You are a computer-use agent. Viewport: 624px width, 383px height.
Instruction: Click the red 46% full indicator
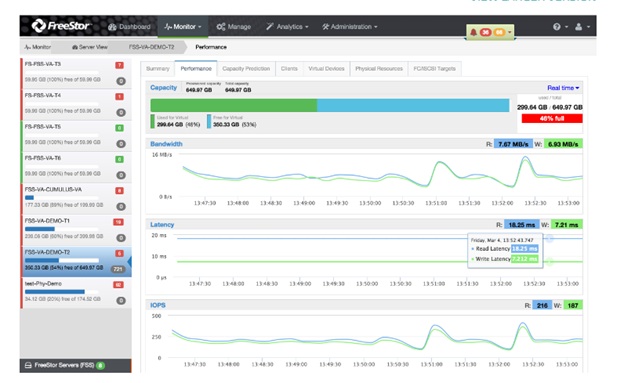point(552,119)
